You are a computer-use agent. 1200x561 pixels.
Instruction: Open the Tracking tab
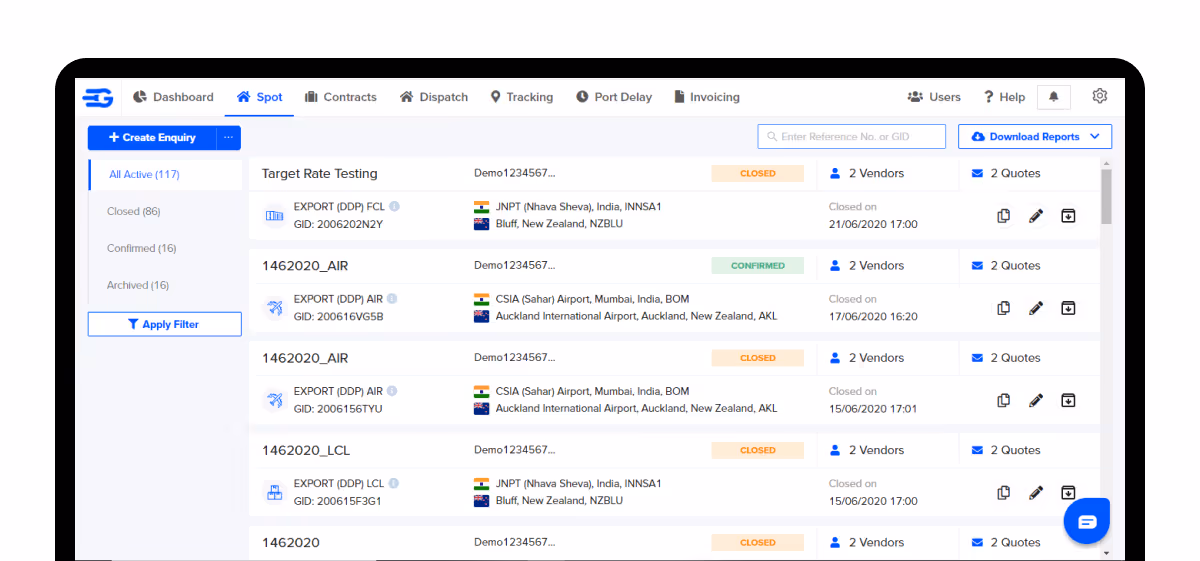tap(522, 97)
